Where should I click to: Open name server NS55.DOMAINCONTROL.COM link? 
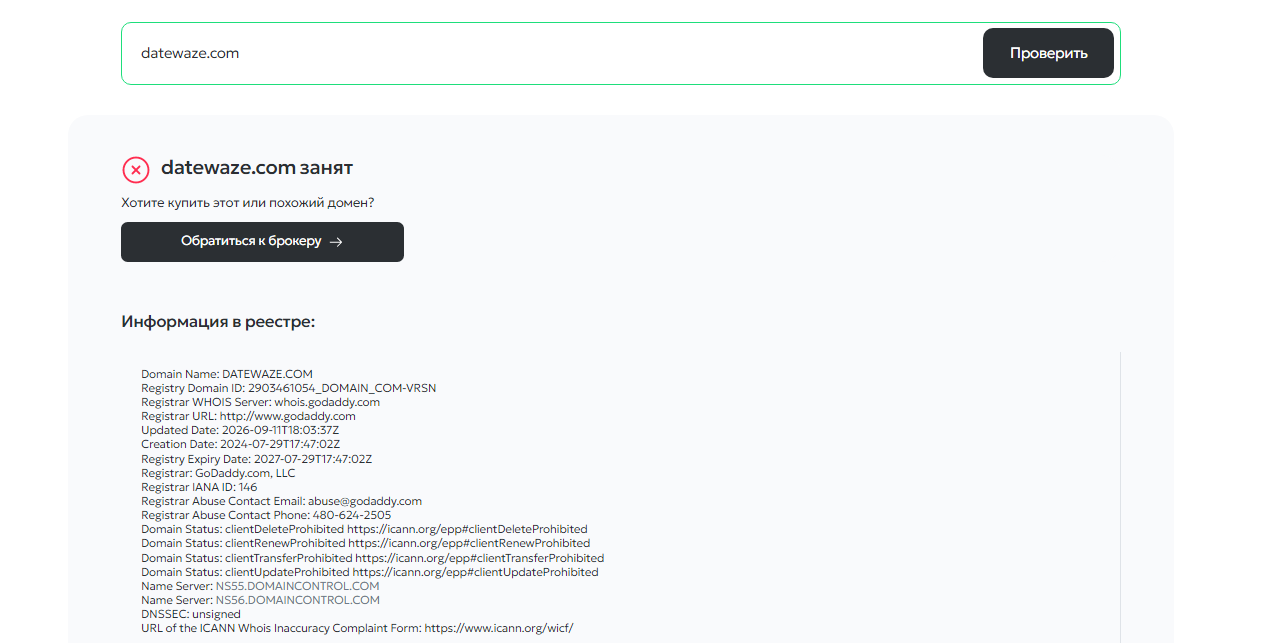point(298,586)
